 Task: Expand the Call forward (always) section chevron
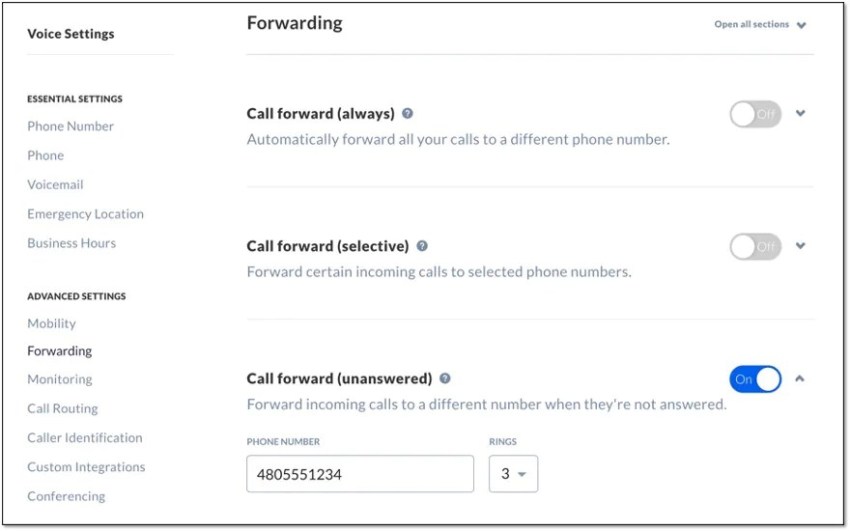pos(800,113)
